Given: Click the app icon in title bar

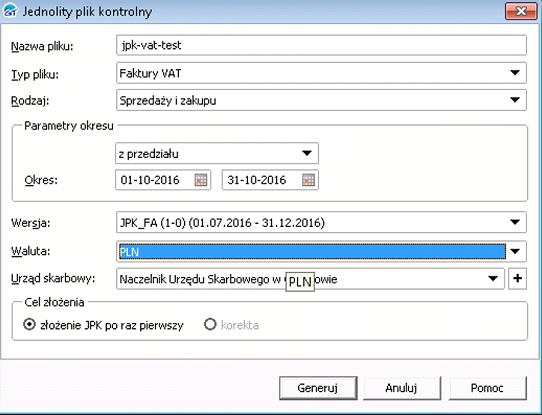Looking at the screenshot, I should pos(9,11).
